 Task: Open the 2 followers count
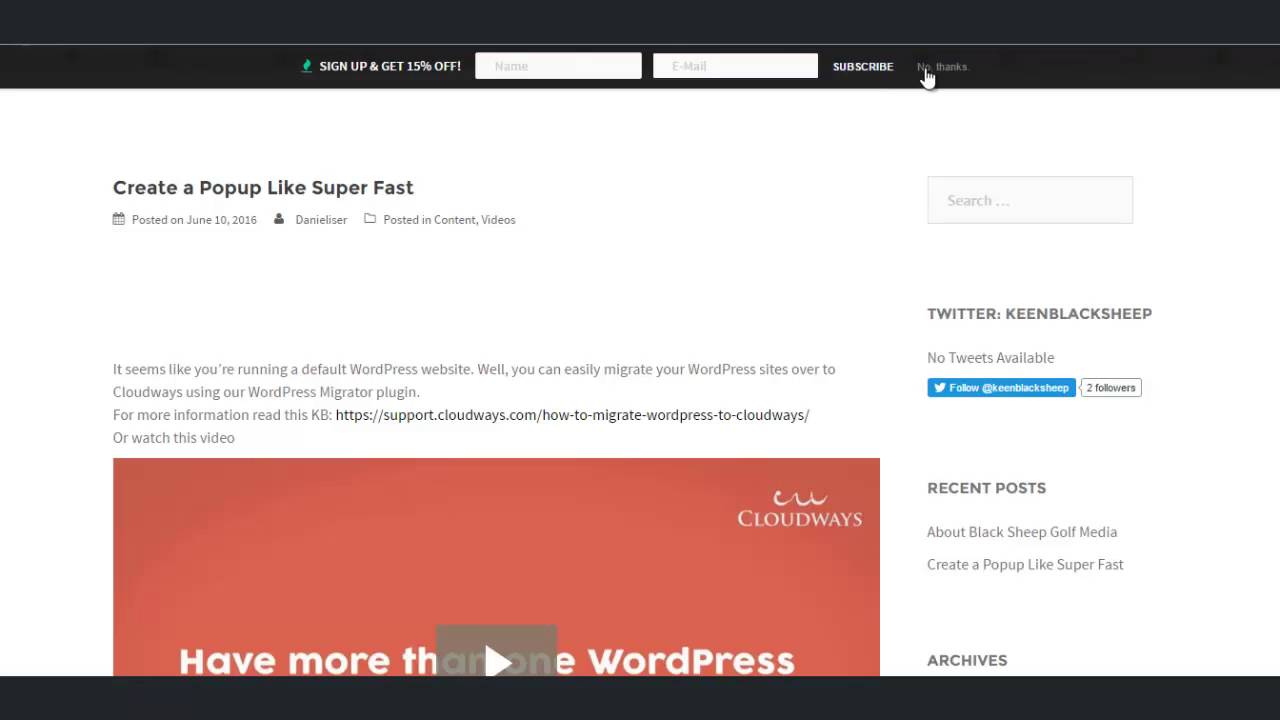point(1111,388)
